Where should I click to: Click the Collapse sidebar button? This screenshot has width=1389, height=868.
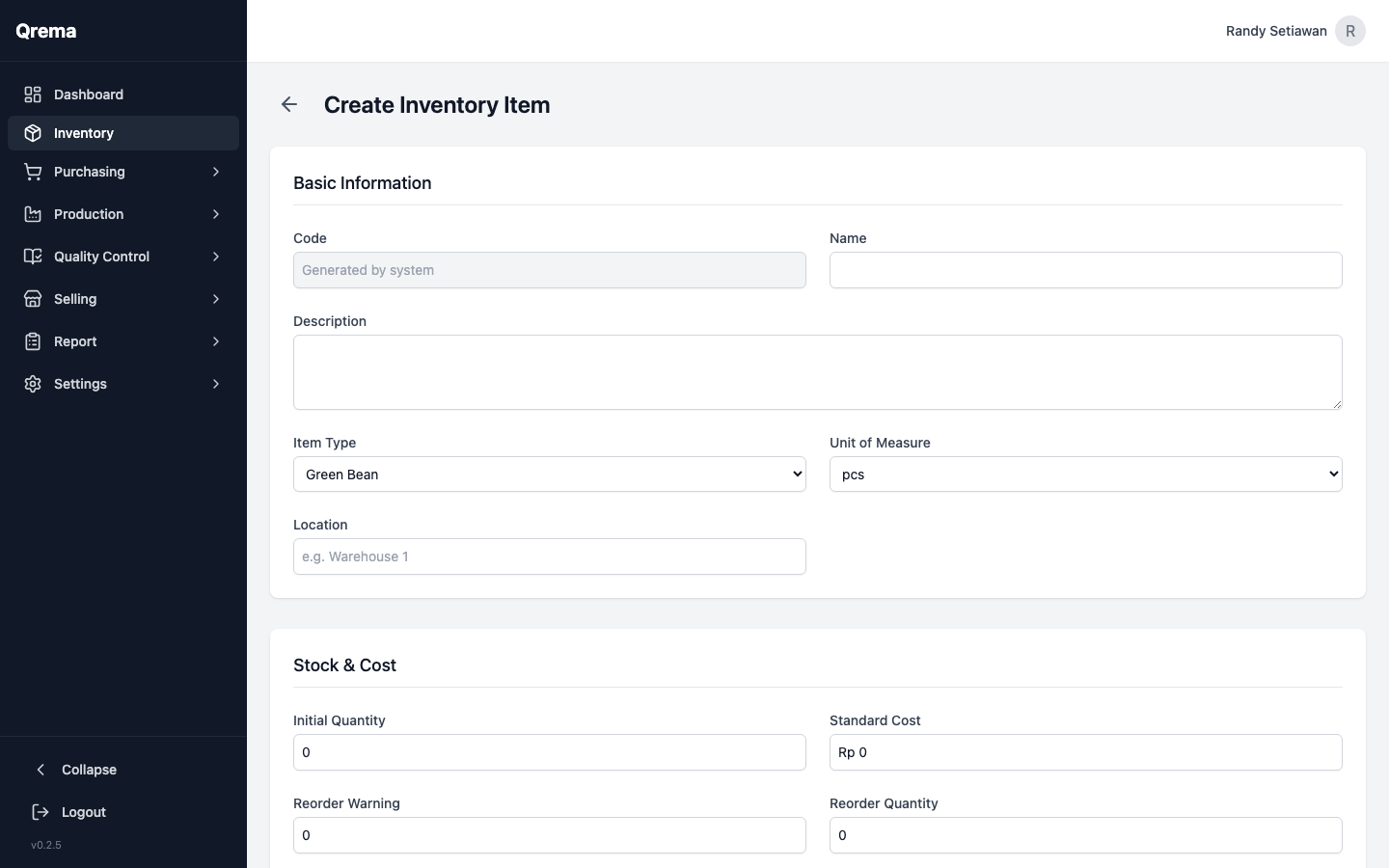[x=74, y=770]
